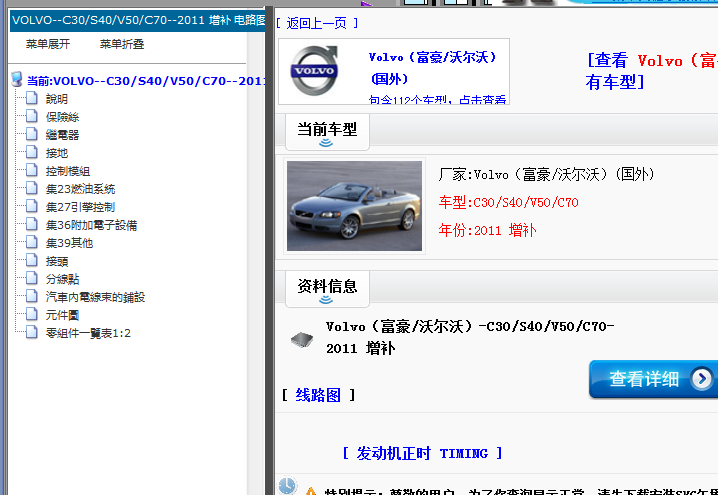This screenshot has width=718, height=495.
Task: Click 包含112个车型 link under Volvo
Action: [437, 99]
